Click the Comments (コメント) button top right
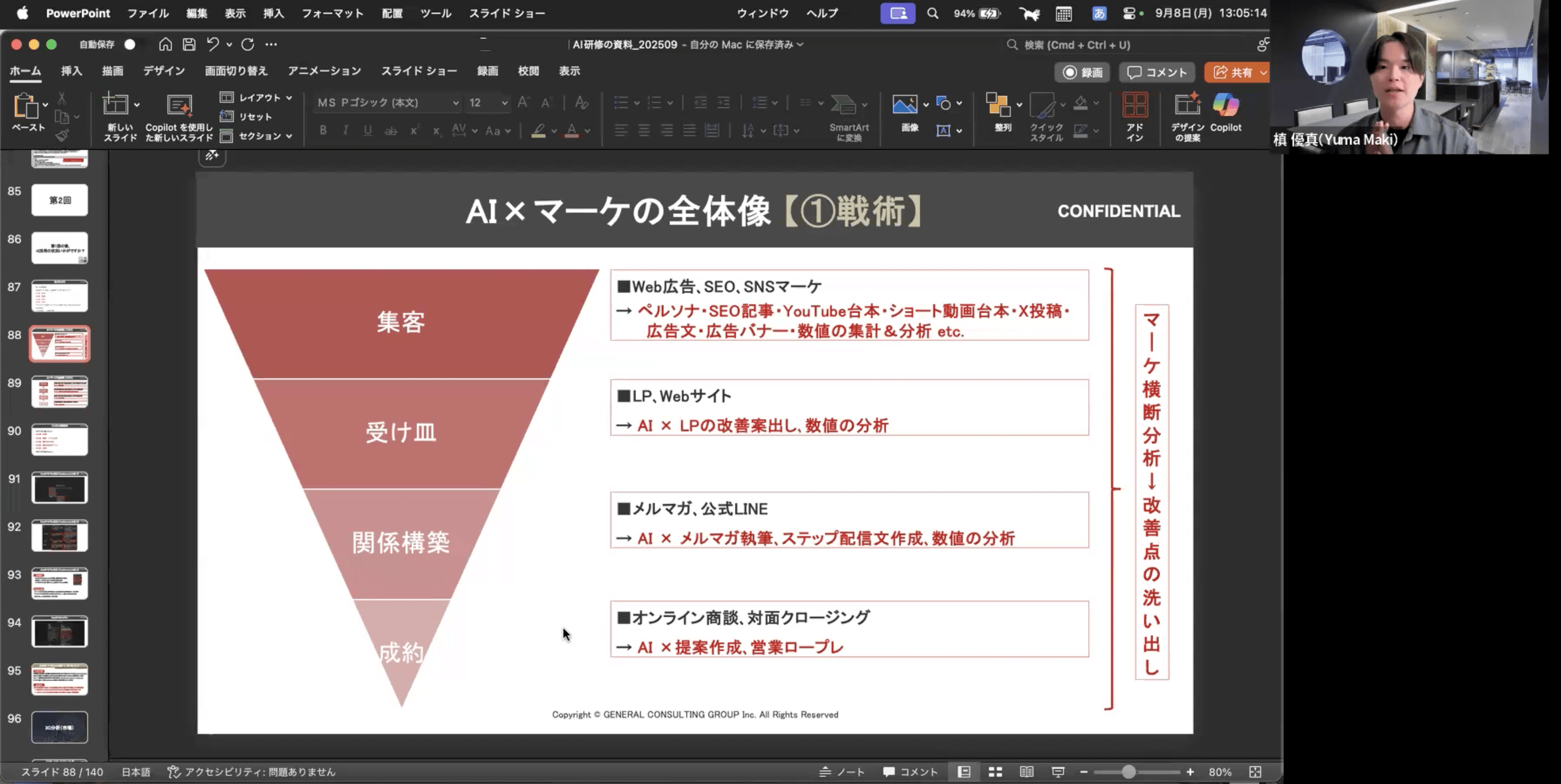 [1157, 73]
